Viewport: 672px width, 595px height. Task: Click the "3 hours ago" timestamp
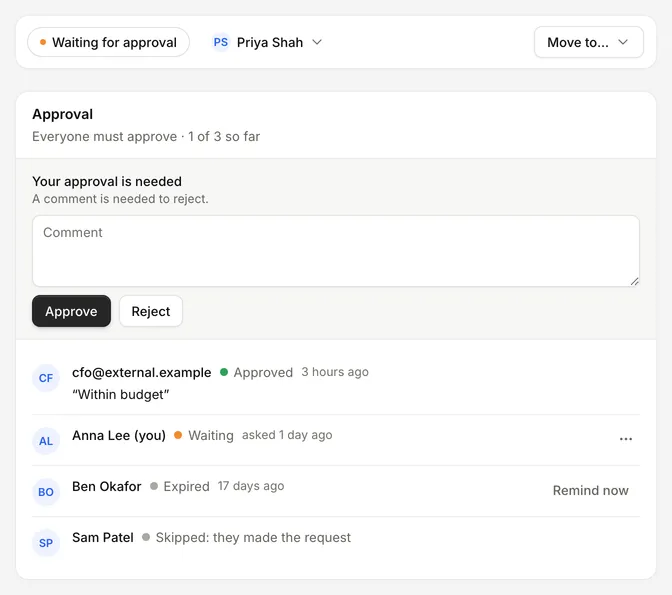(x=335, y=372)
